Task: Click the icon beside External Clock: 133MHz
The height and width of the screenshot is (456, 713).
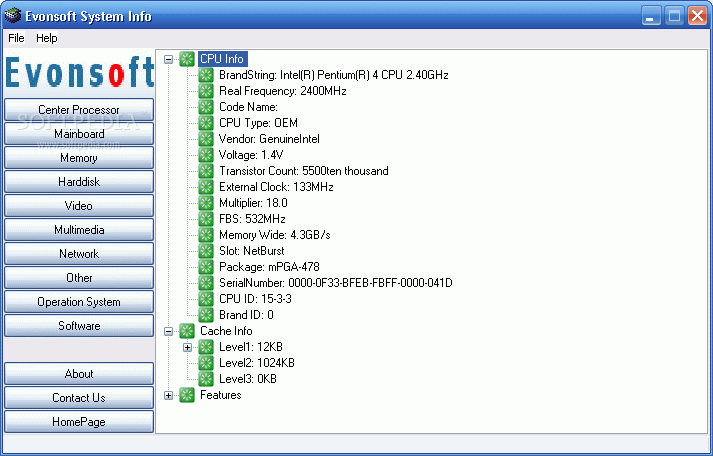Action: [206, 187]
